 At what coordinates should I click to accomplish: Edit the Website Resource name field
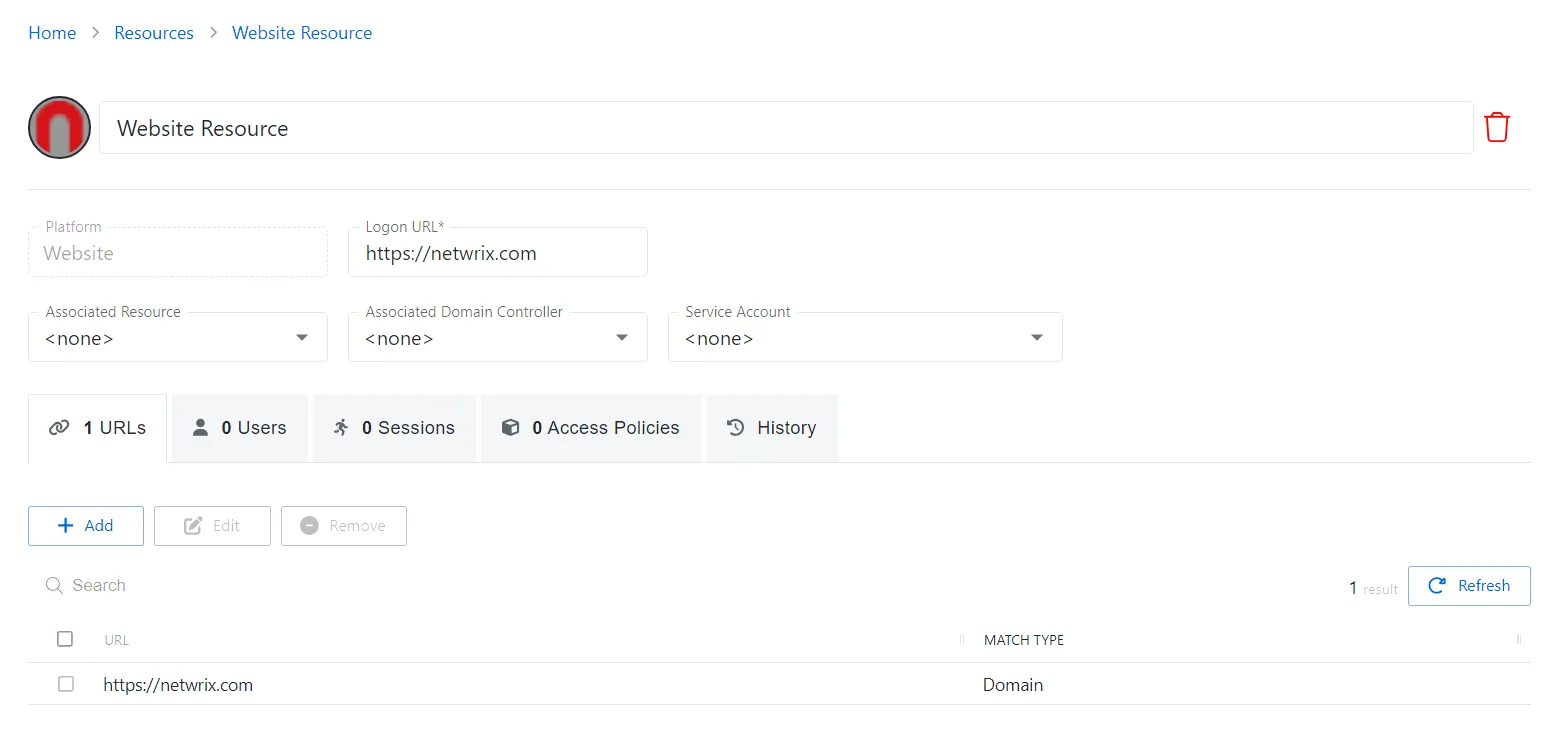786,127
